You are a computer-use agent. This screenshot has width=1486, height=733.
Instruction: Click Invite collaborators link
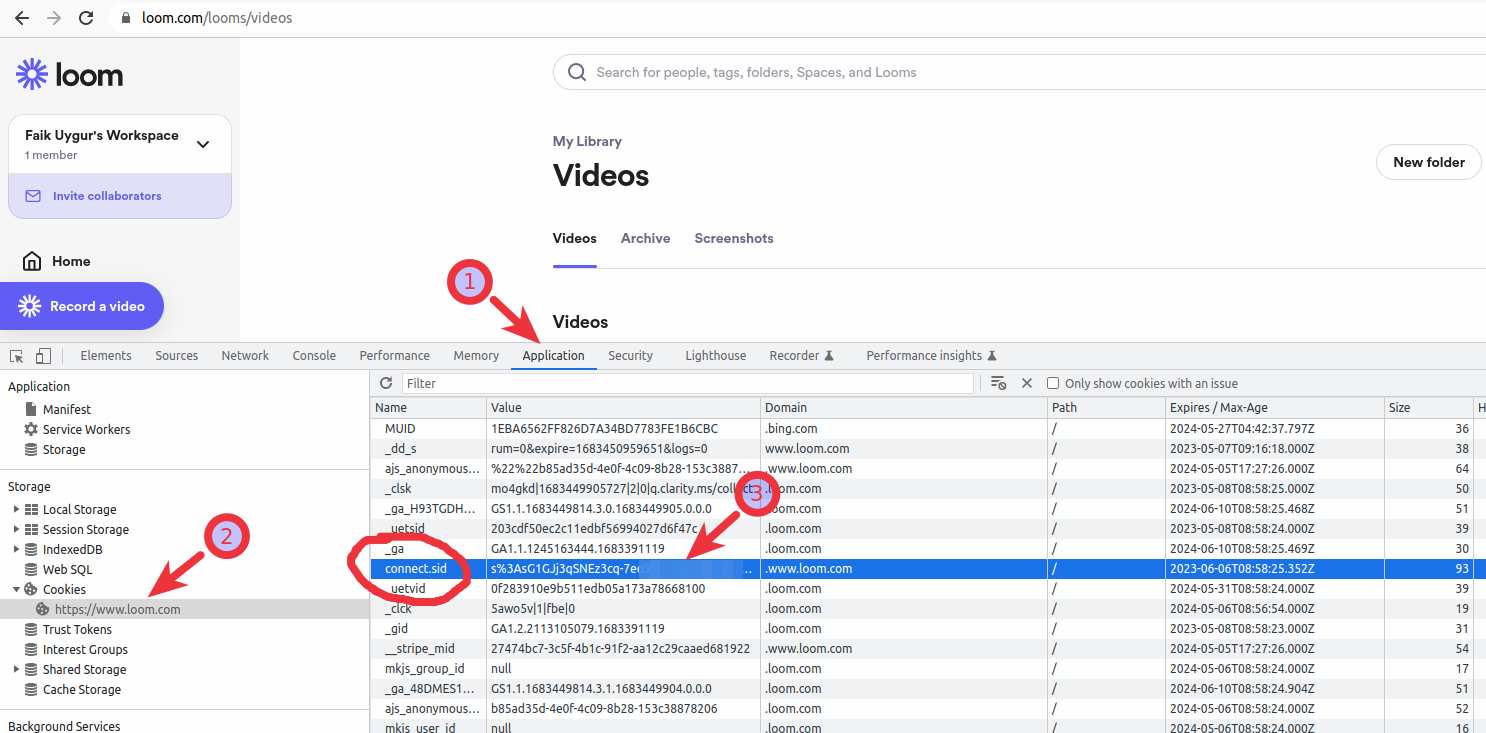point(107,196)
